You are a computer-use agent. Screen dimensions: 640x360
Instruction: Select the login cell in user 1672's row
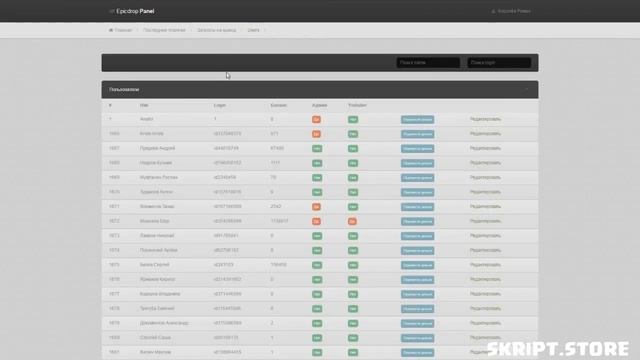(x=227, y=221)
